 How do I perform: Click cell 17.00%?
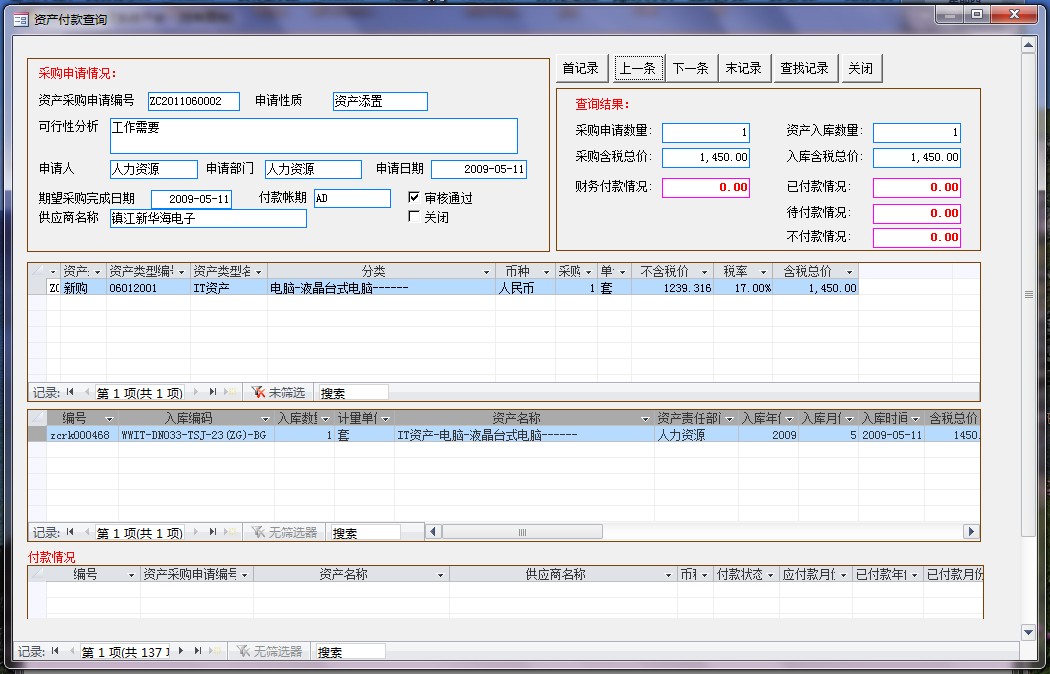[743, 288]
